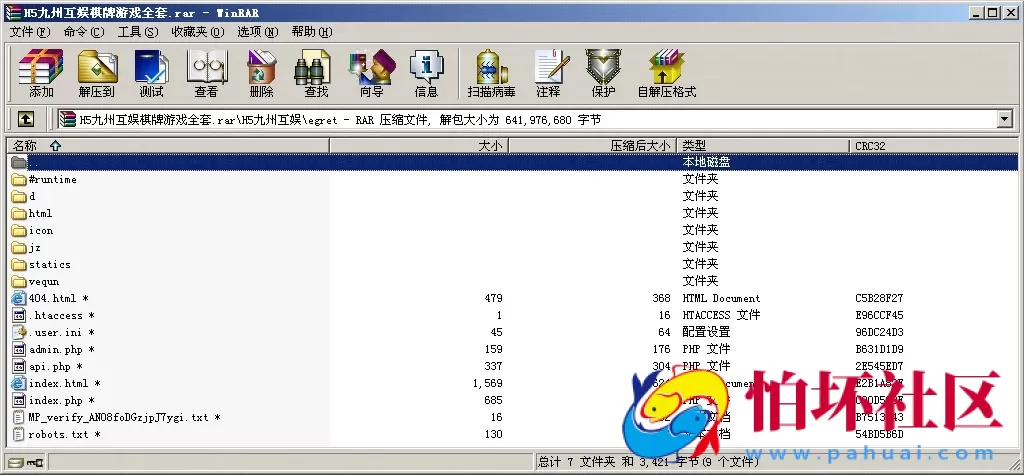Open the 文件(F) menu
The height and width of the screenshot is (475, 1024).
[x=30, y=31]
